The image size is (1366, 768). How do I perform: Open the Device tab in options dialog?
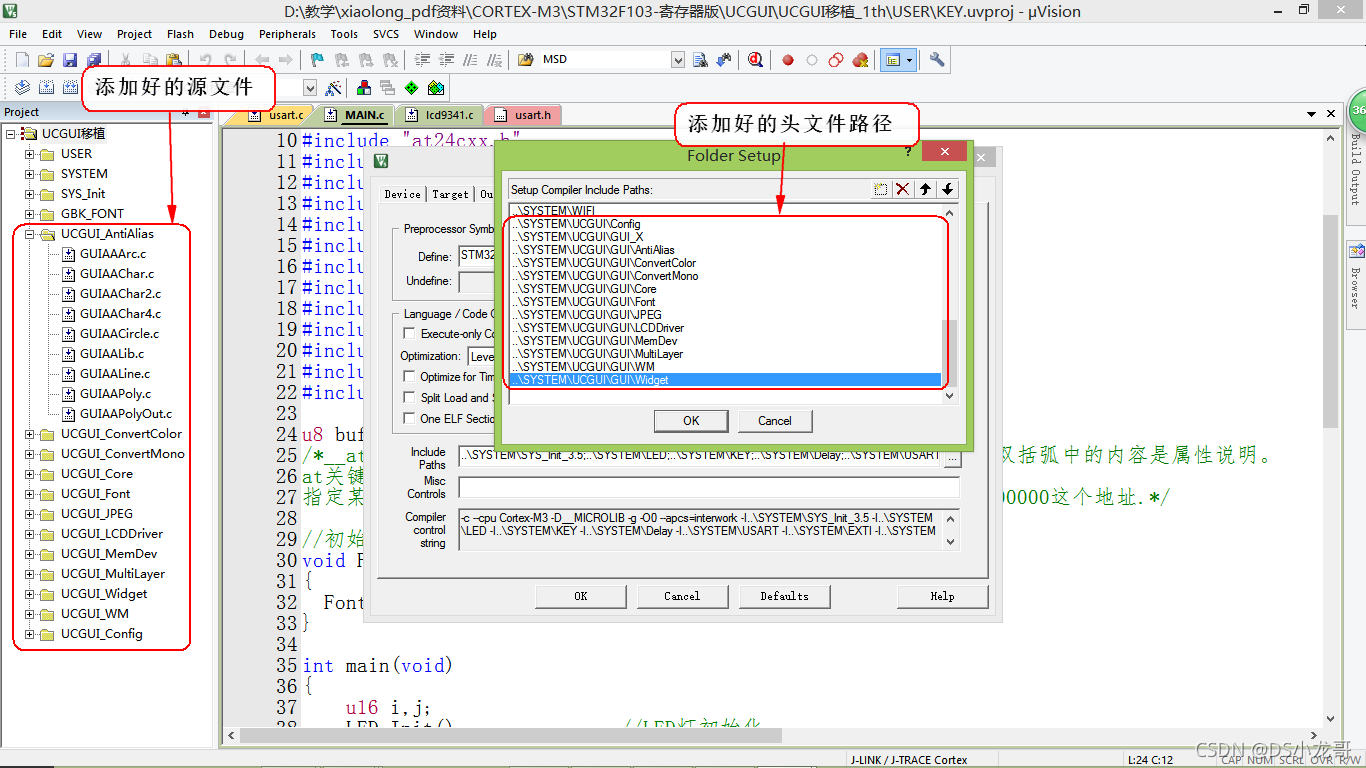click(x=402, y=194)
